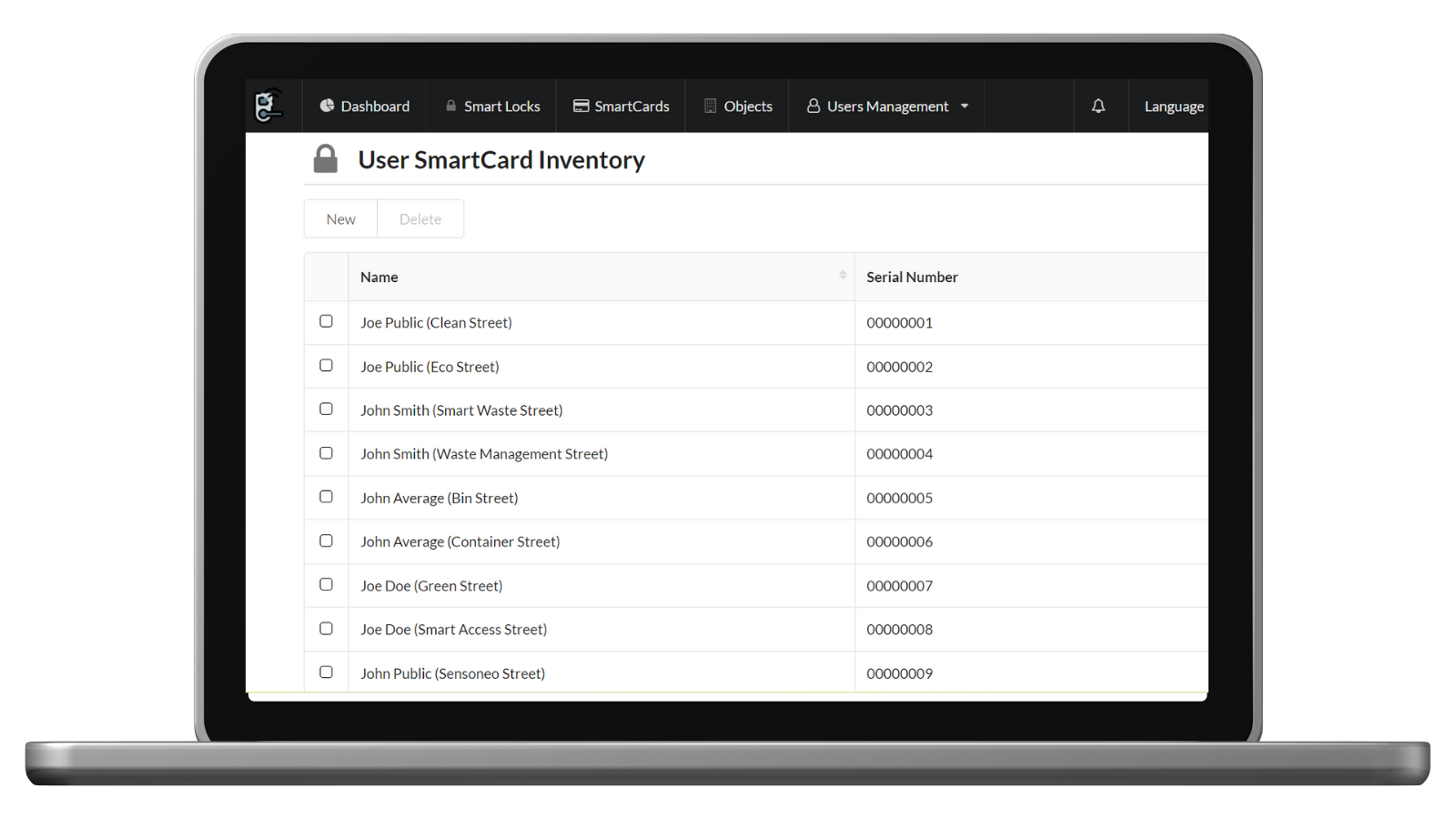Viewport: 1456px width, 819px height.
Task: Expand the Users Management dropdown arrow
Action: click(965, 106)
